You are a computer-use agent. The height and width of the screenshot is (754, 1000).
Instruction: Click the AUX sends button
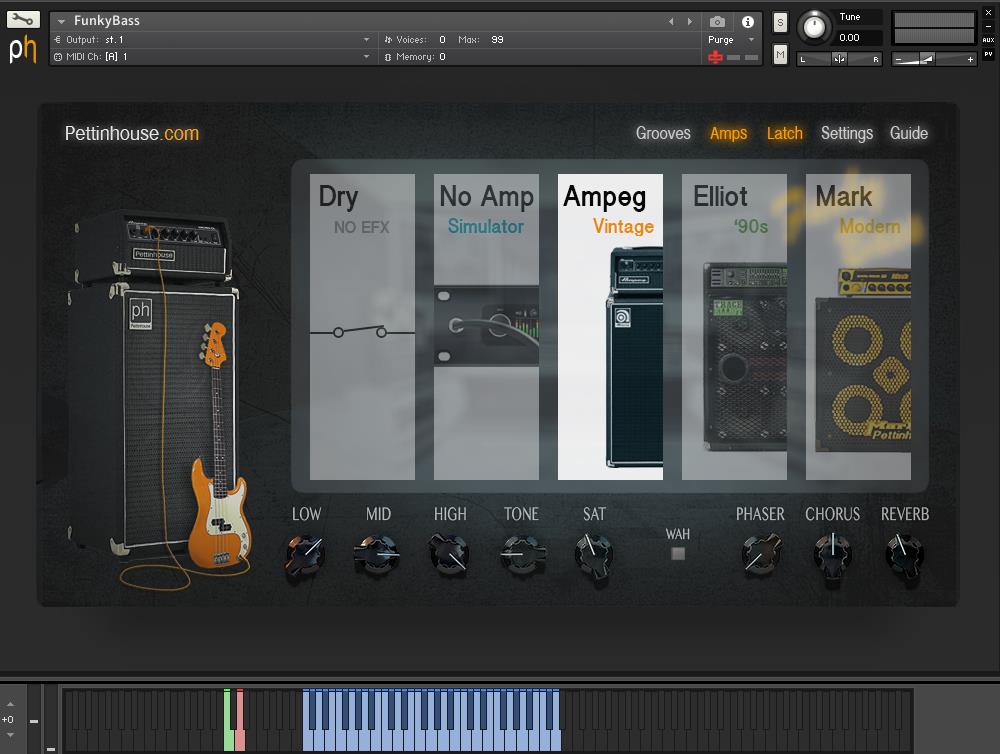pos(988,40)
